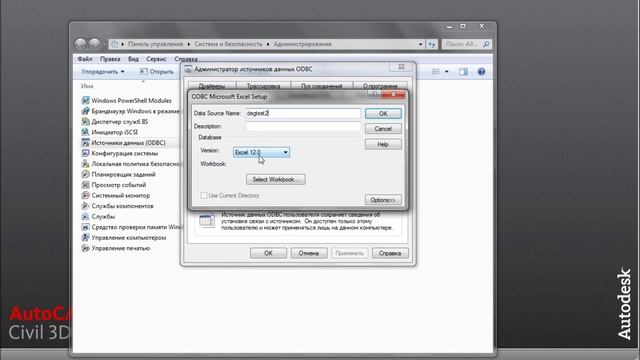Viewport: 640px width, 360px height.
Task: Switch to the О программе tab
Action: [x=380, y=86]
